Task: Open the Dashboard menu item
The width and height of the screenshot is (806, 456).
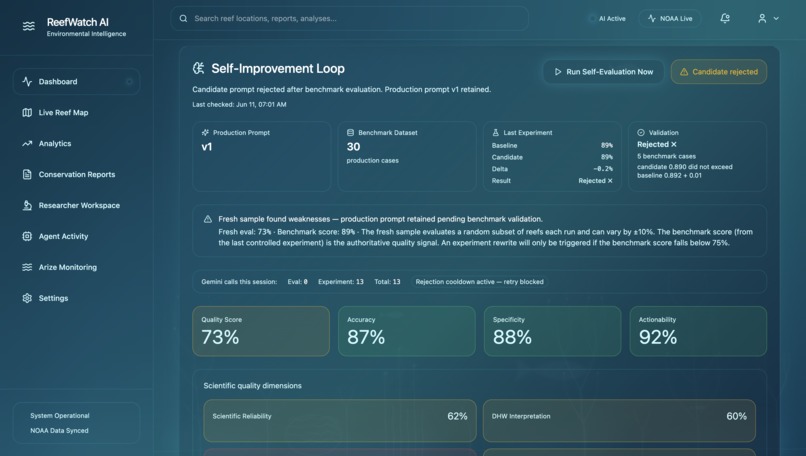Action: 77,82
